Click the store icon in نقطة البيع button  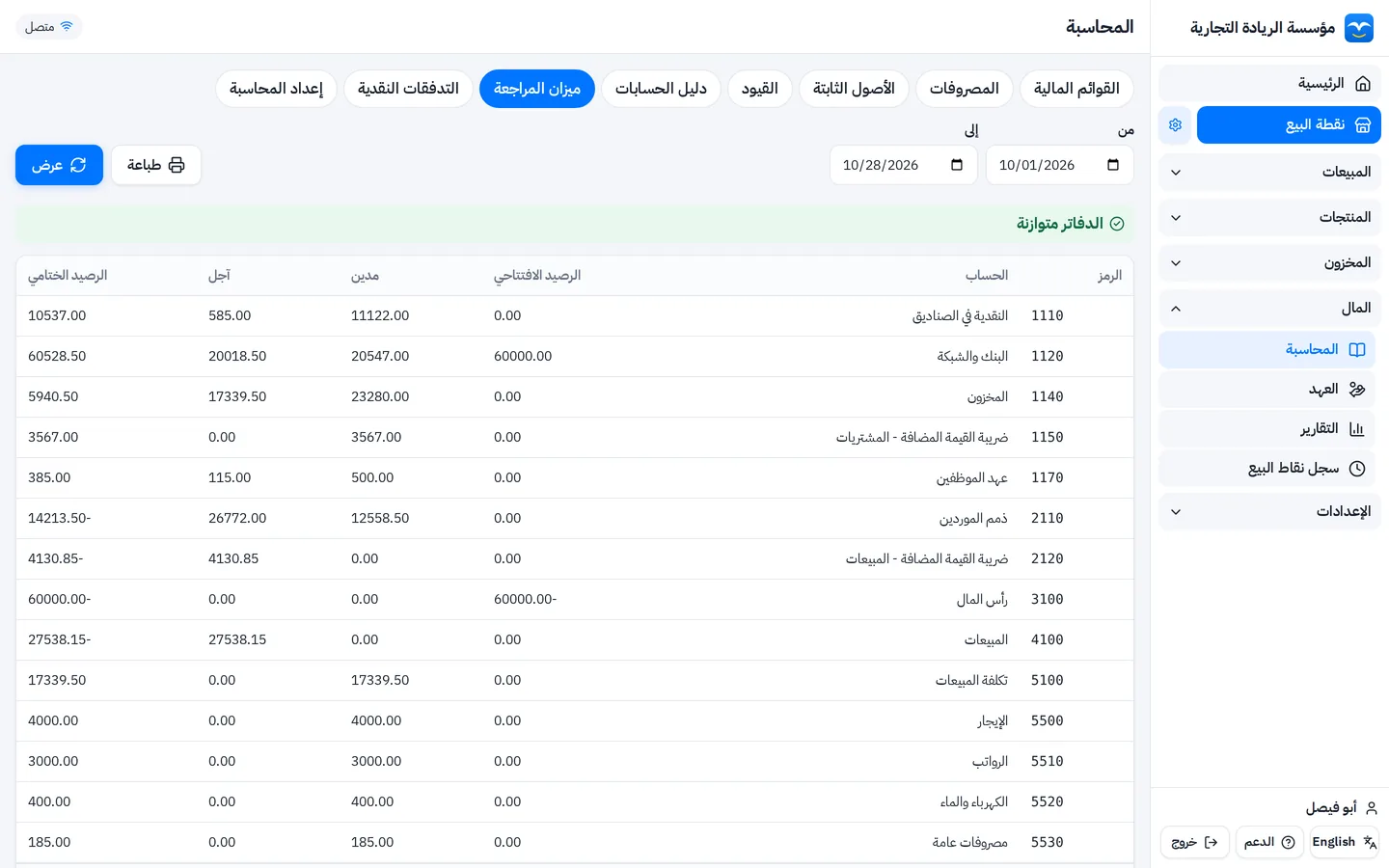[x=1363, y=125]
